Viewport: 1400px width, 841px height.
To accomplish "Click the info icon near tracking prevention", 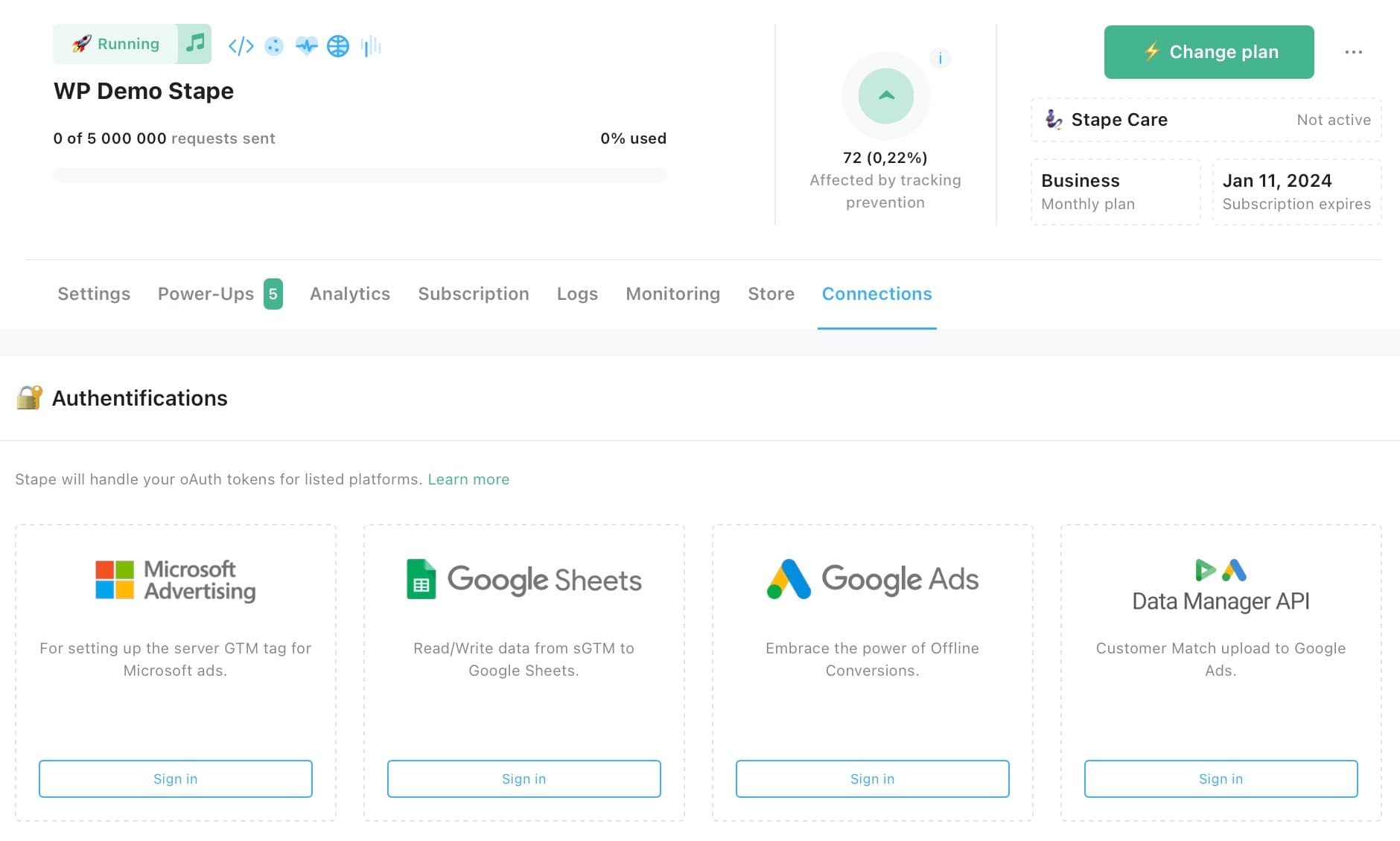I will 940,58.
